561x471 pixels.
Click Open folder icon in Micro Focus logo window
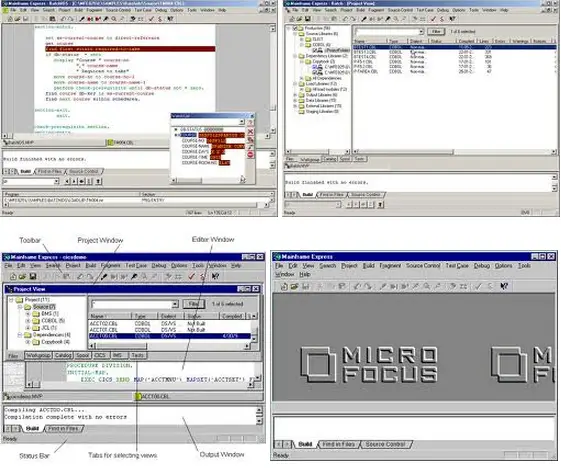point(295,286)
